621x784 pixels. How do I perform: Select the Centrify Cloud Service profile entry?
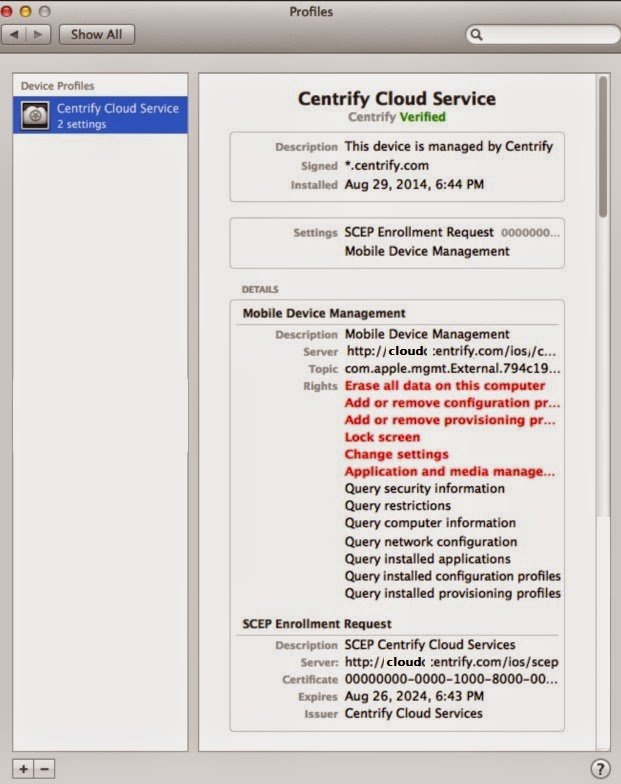100,115
